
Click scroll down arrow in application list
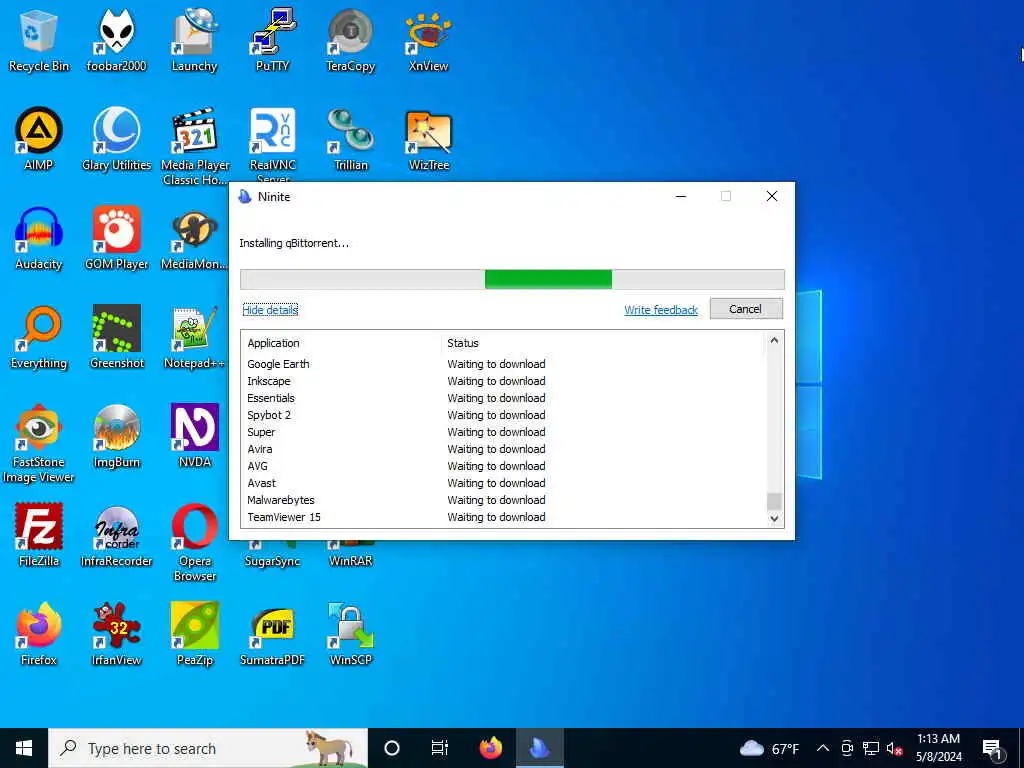(774, 519)
